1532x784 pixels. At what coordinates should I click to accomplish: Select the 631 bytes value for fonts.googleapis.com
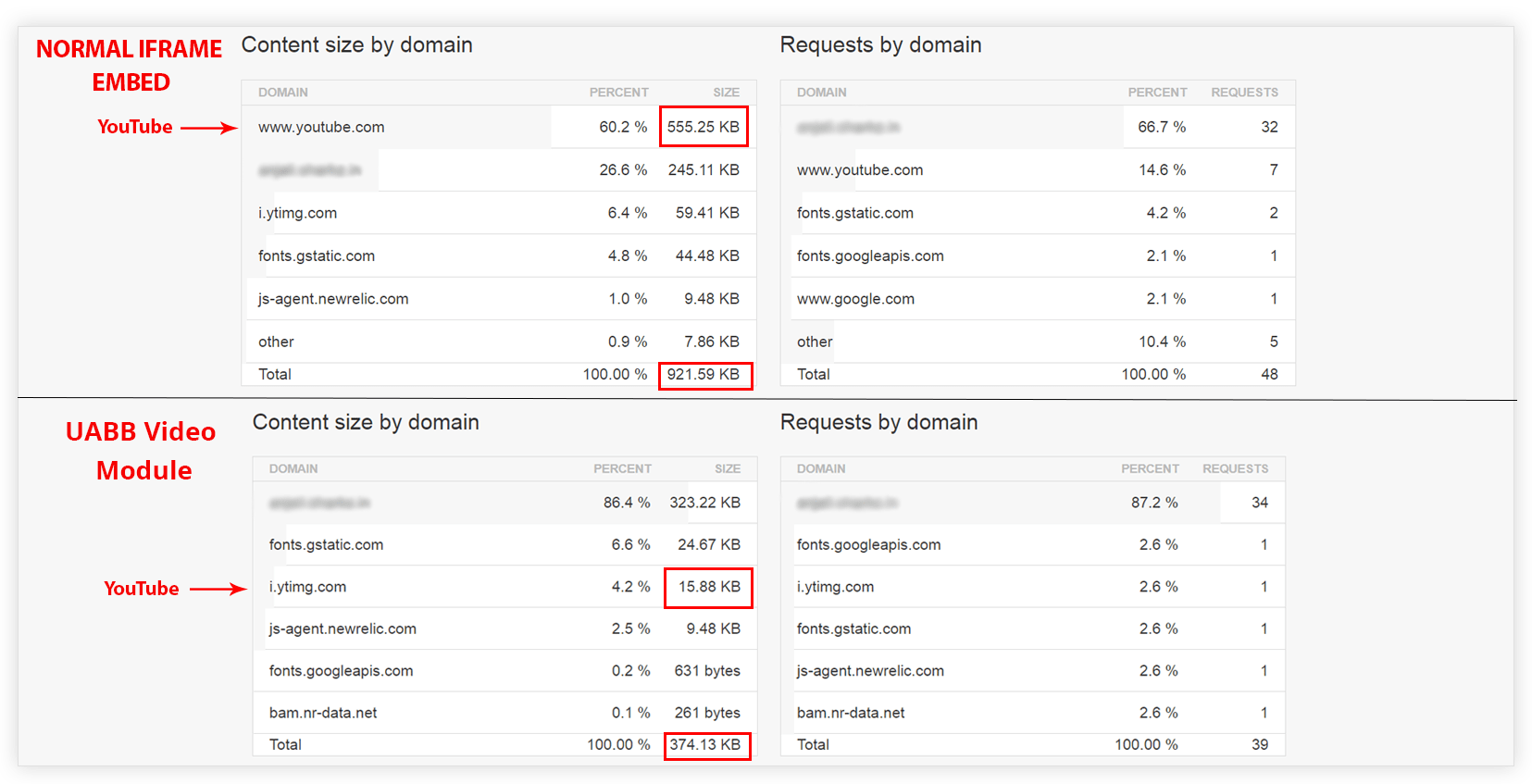pyautogui.click(x=707, y=671)
